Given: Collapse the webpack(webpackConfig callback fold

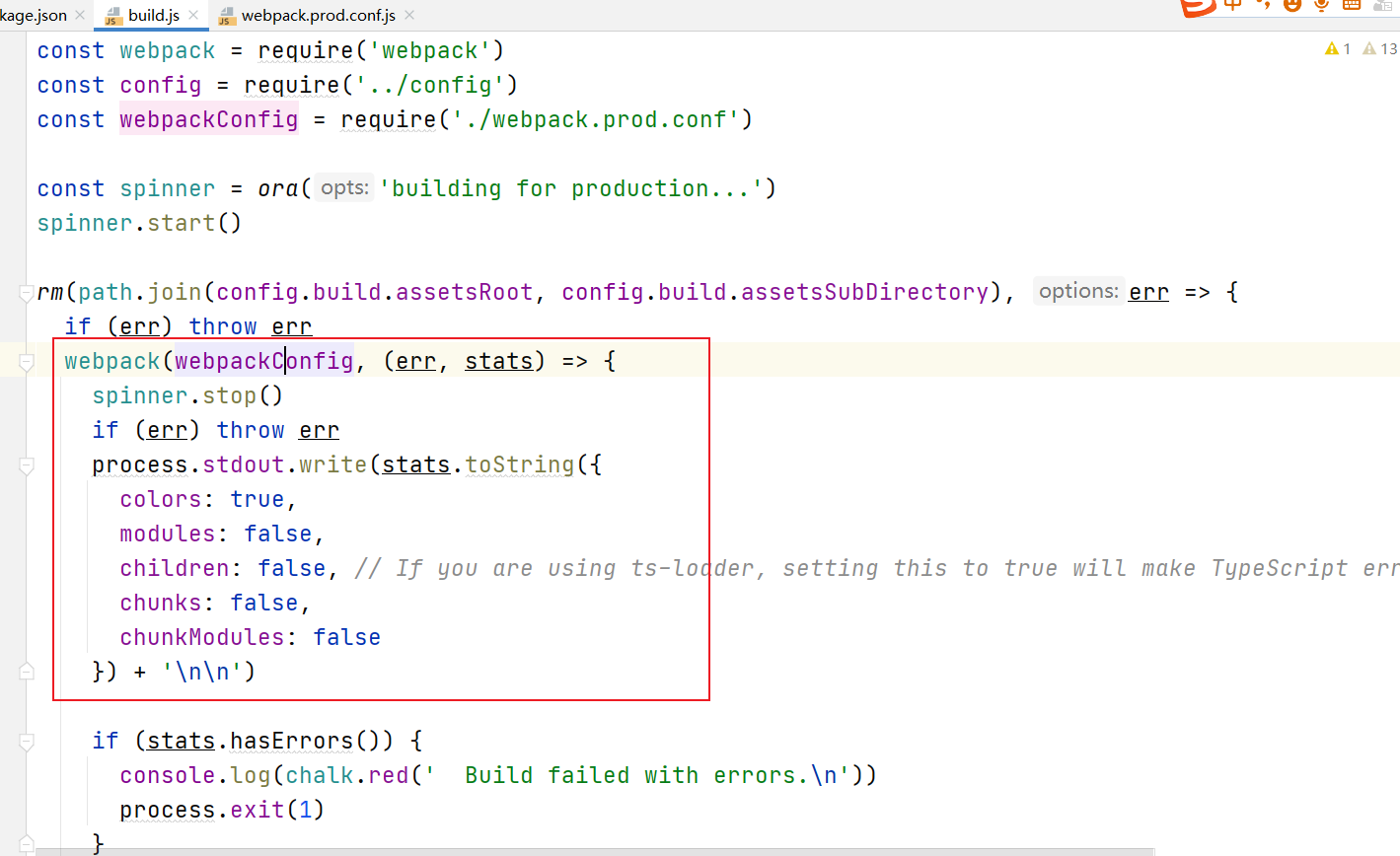Looking at the screenshot, I should (x=27, y=362).
